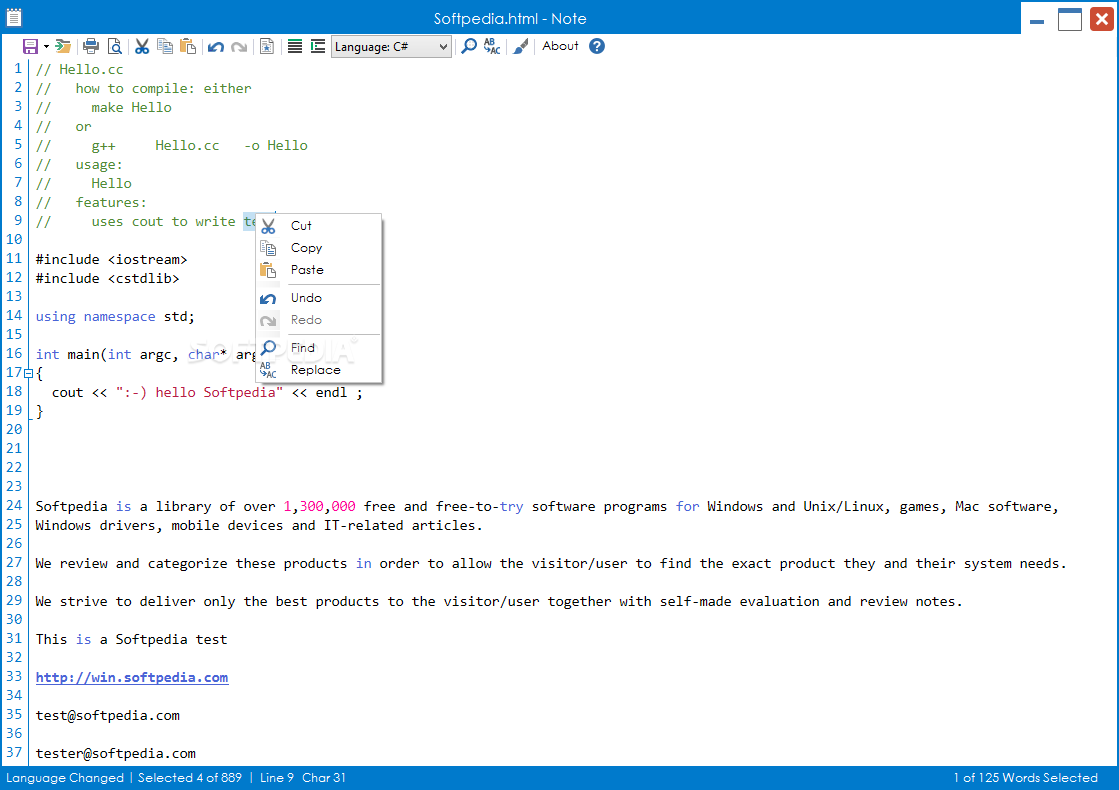Click the "tester@softpedia.com" text
The width and height of the screenshot is (1119, 790).
pyautogui.click(x=116, y=753)
